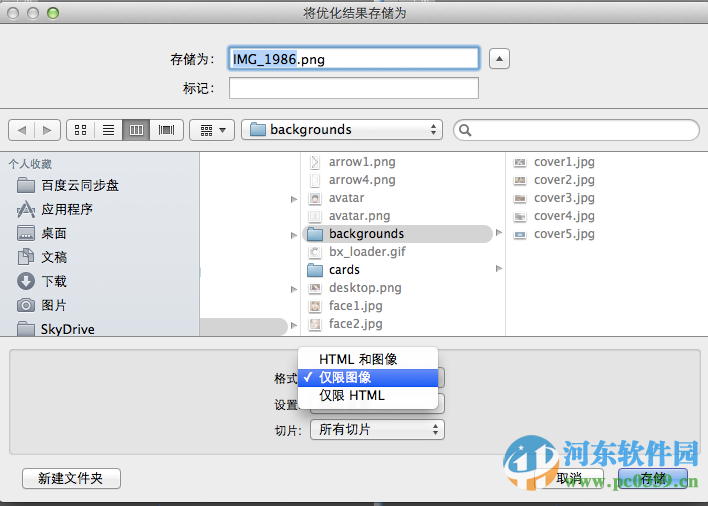Switch to icon grid view

pyautogui.click(x=80, y=130)
